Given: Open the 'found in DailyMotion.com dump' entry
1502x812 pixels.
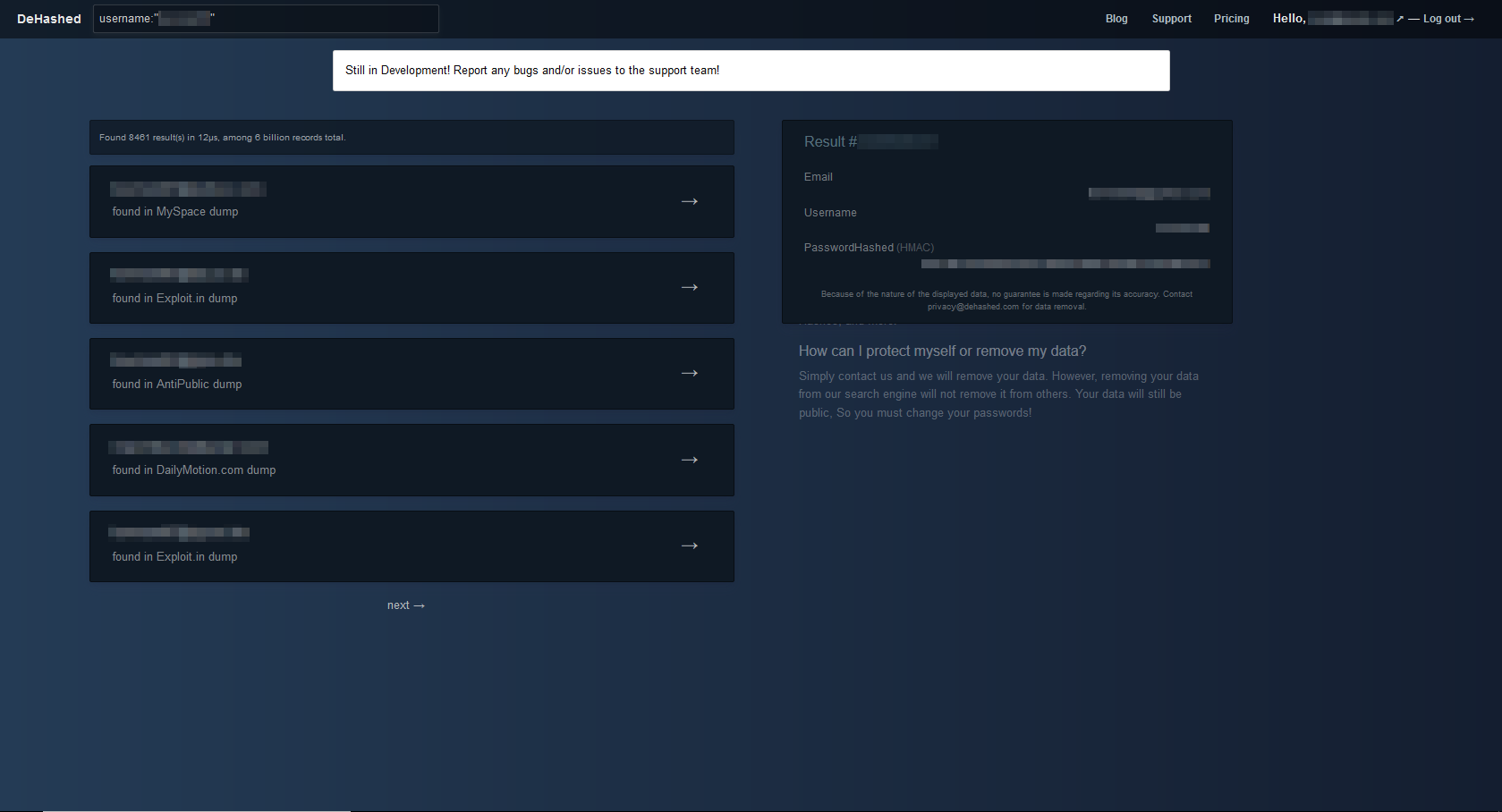Looking at the screenshot, I should coord(194,470).
